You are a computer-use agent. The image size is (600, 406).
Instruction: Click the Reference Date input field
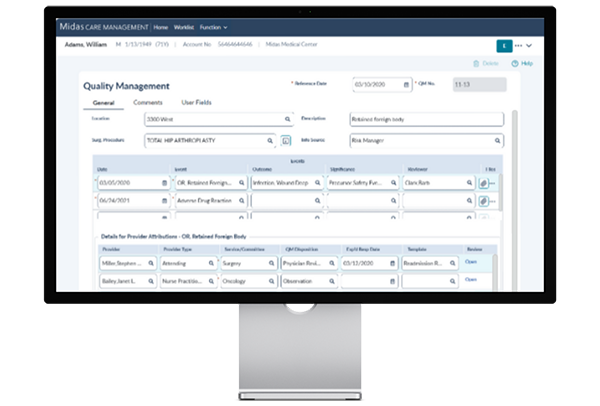[382, 85]
